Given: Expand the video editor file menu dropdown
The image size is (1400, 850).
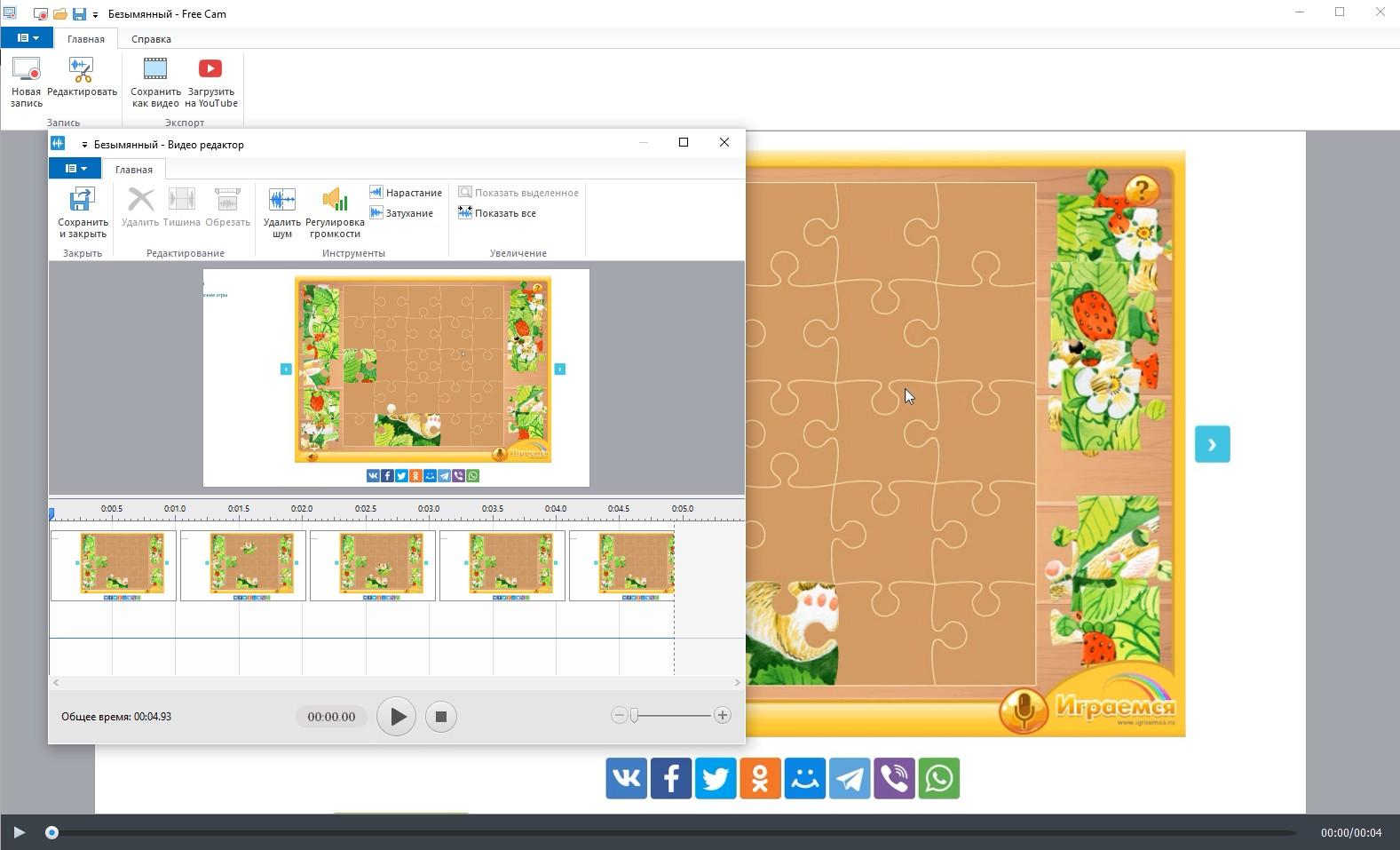Looking at the screenshot, I should click(x=75, y=169).
